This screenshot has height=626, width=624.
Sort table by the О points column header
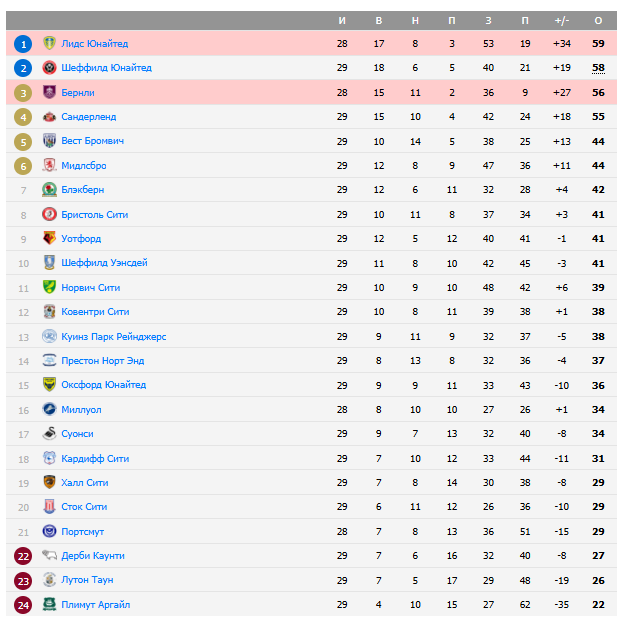coord(598,20)
